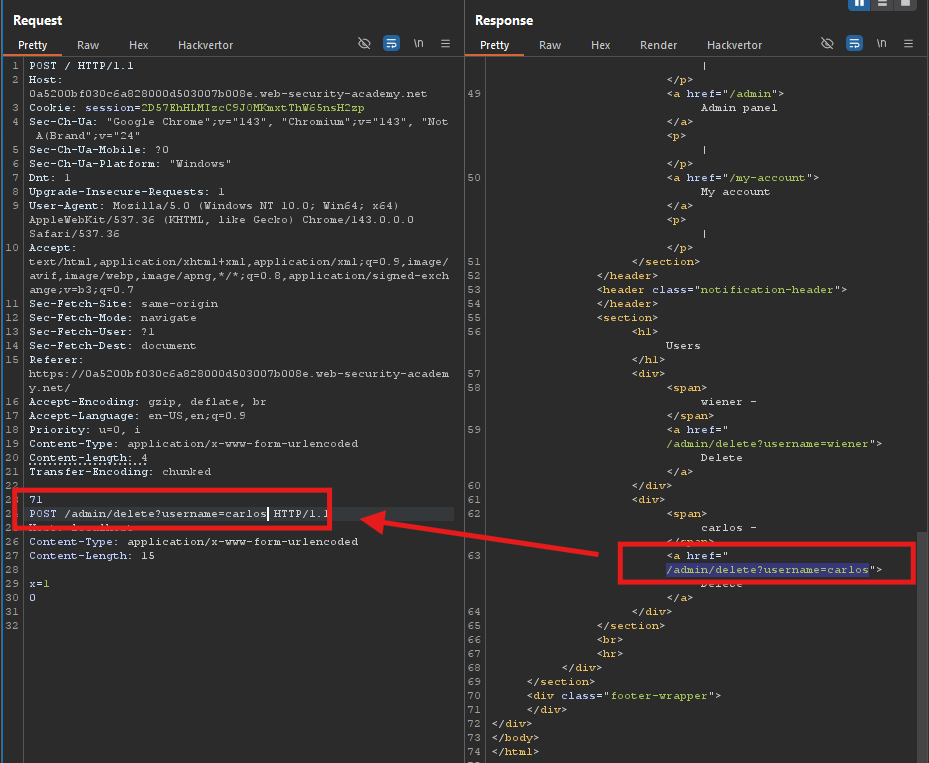Click the closing '</html>' tag on line 74

(515, 752)
